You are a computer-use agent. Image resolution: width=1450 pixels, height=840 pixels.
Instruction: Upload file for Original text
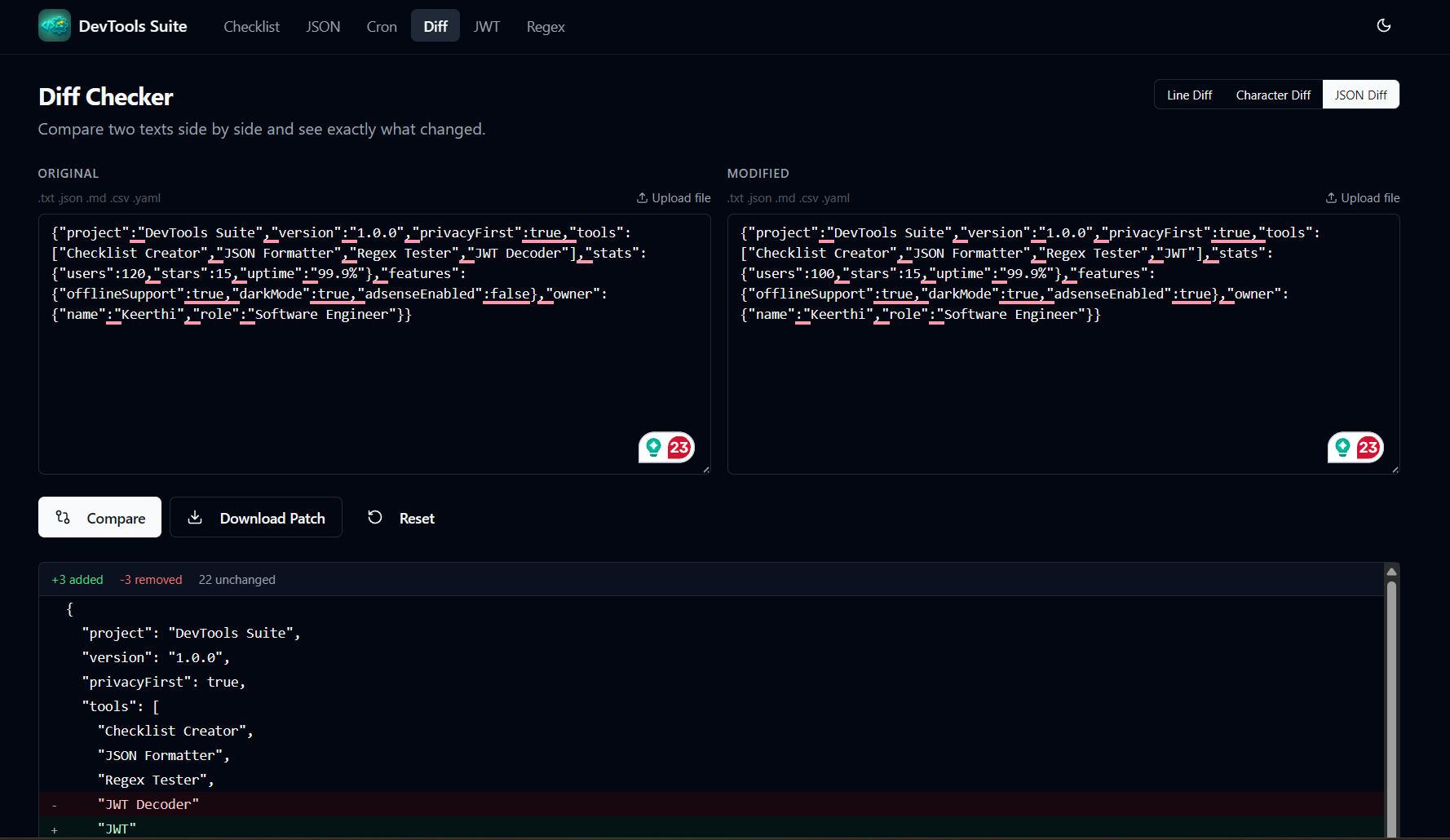tap(674, 198)
